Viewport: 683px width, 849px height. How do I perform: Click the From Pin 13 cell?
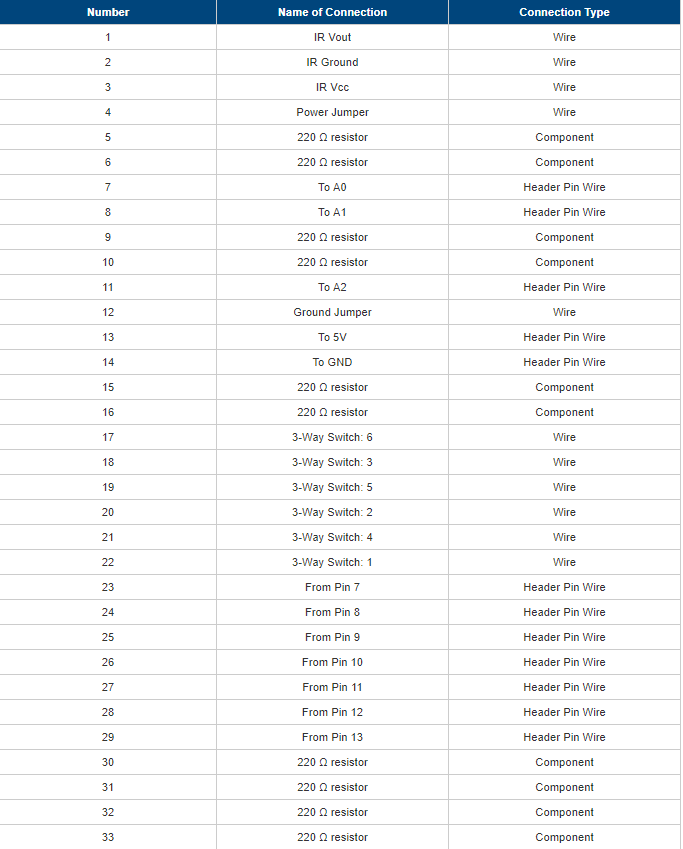332,737
